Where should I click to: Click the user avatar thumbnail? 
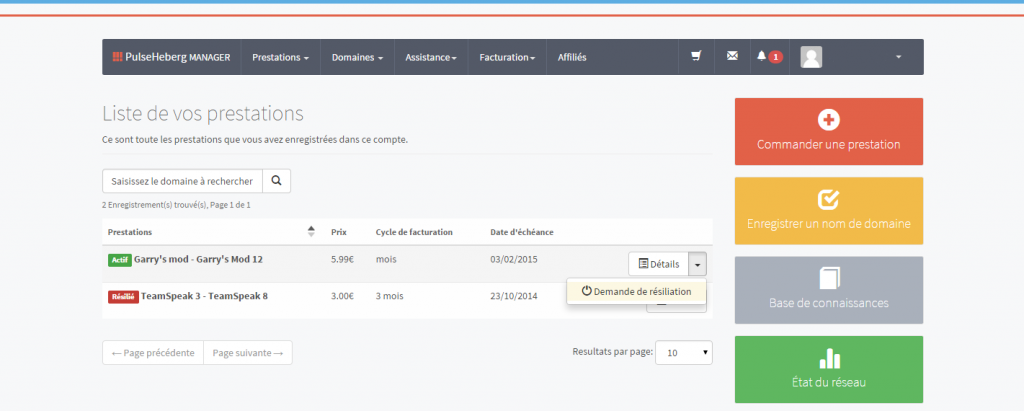tap(811, 57)
